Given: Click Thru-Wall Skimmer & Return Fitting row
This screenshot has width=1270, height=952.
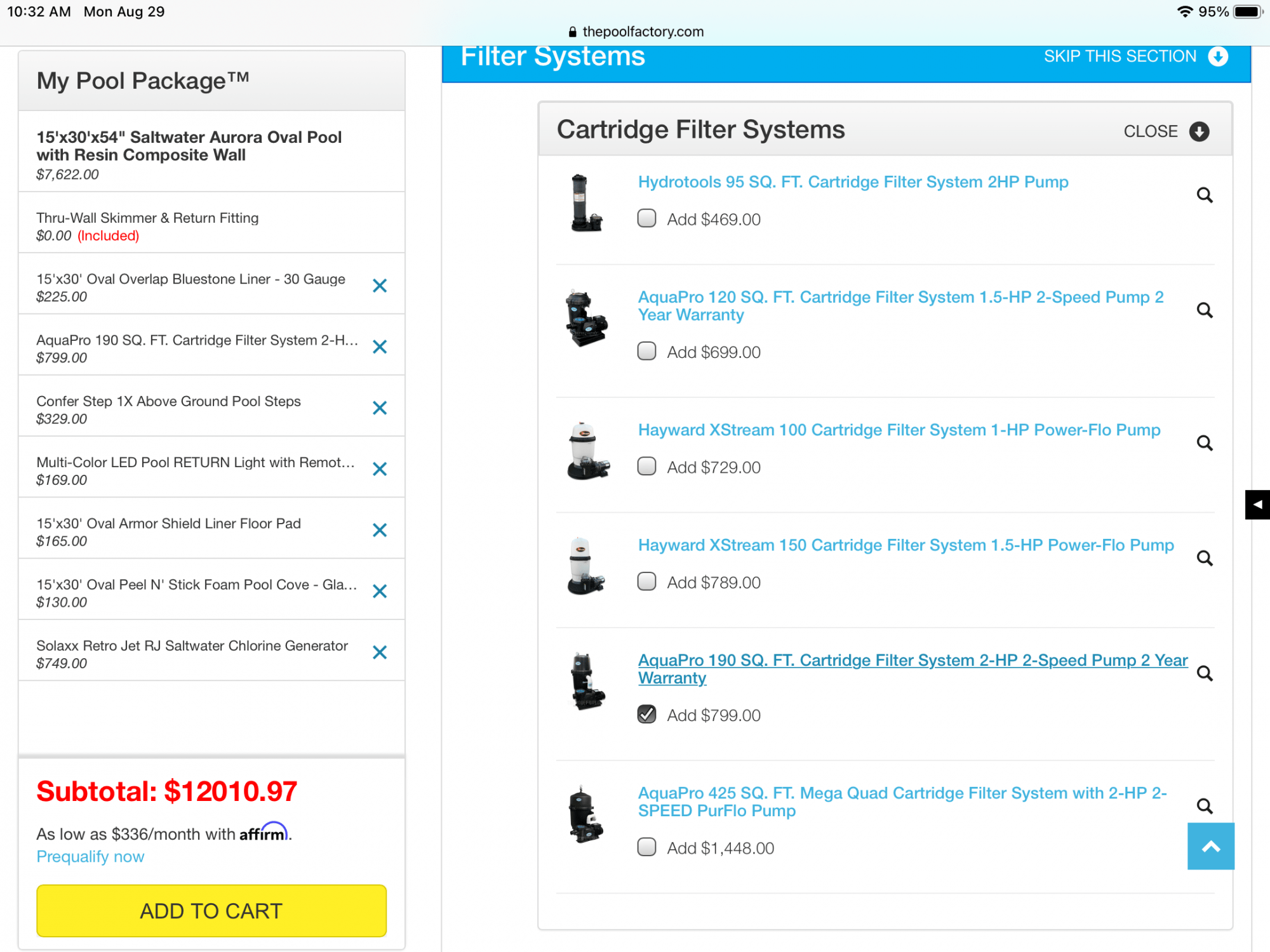Looking at the screenshot, I should [211, 223].
